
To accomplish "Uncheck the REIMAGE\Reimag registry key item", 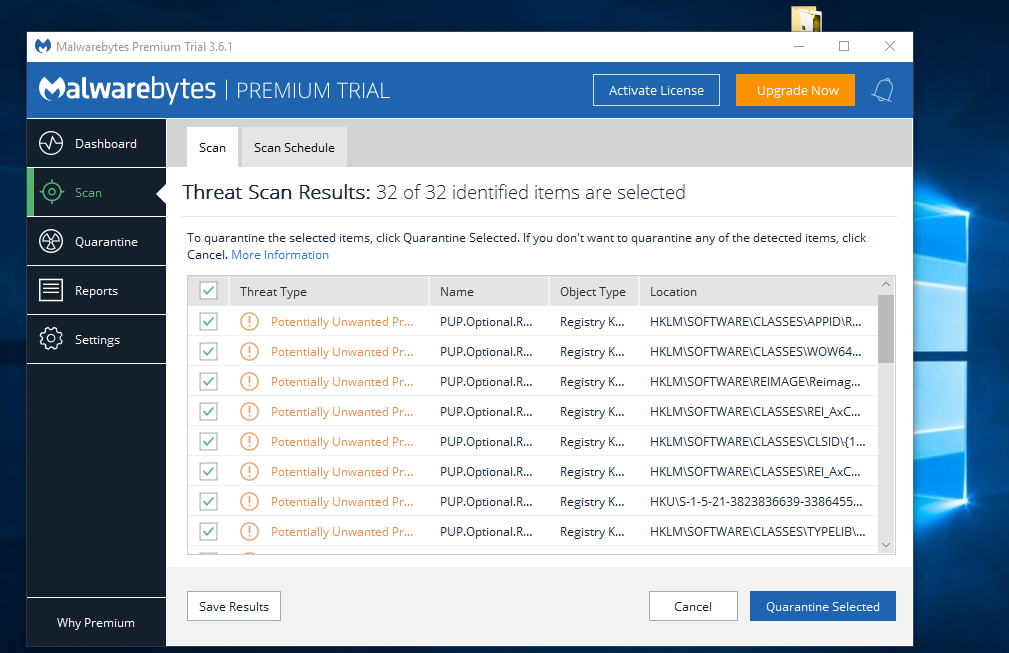I will click(208, 382).
